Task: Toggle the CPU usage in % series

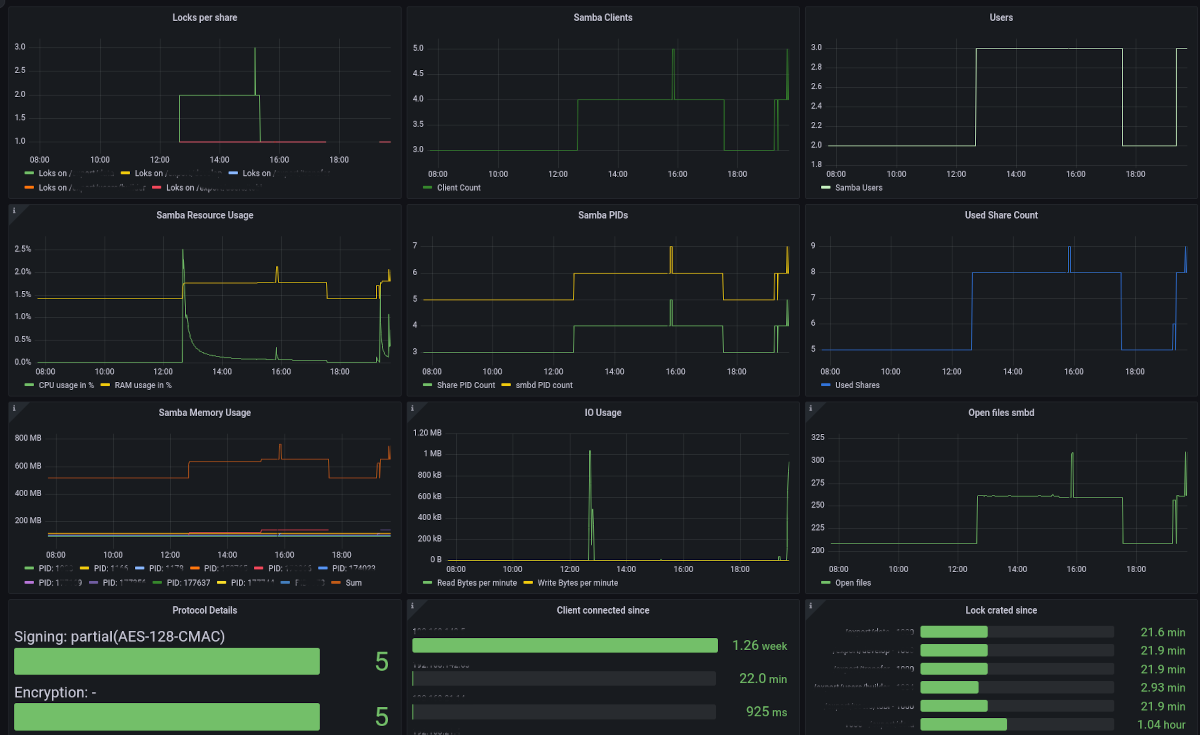Action: [66, 385]
